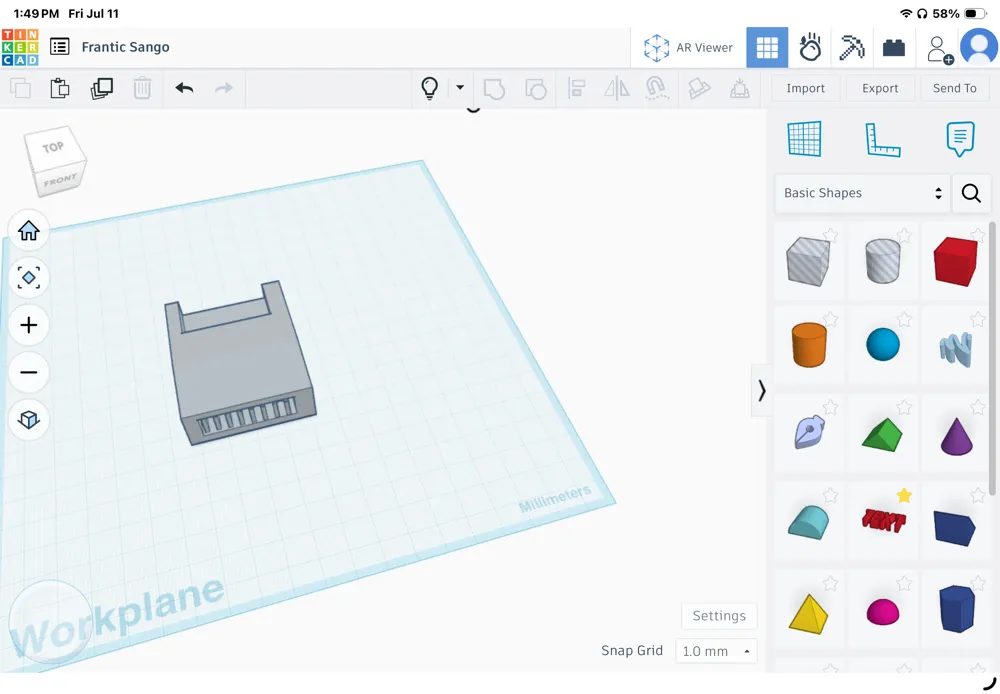Open workplane Settings
Viewport: 1000px width, 694px height.
[x=719, y=616]
